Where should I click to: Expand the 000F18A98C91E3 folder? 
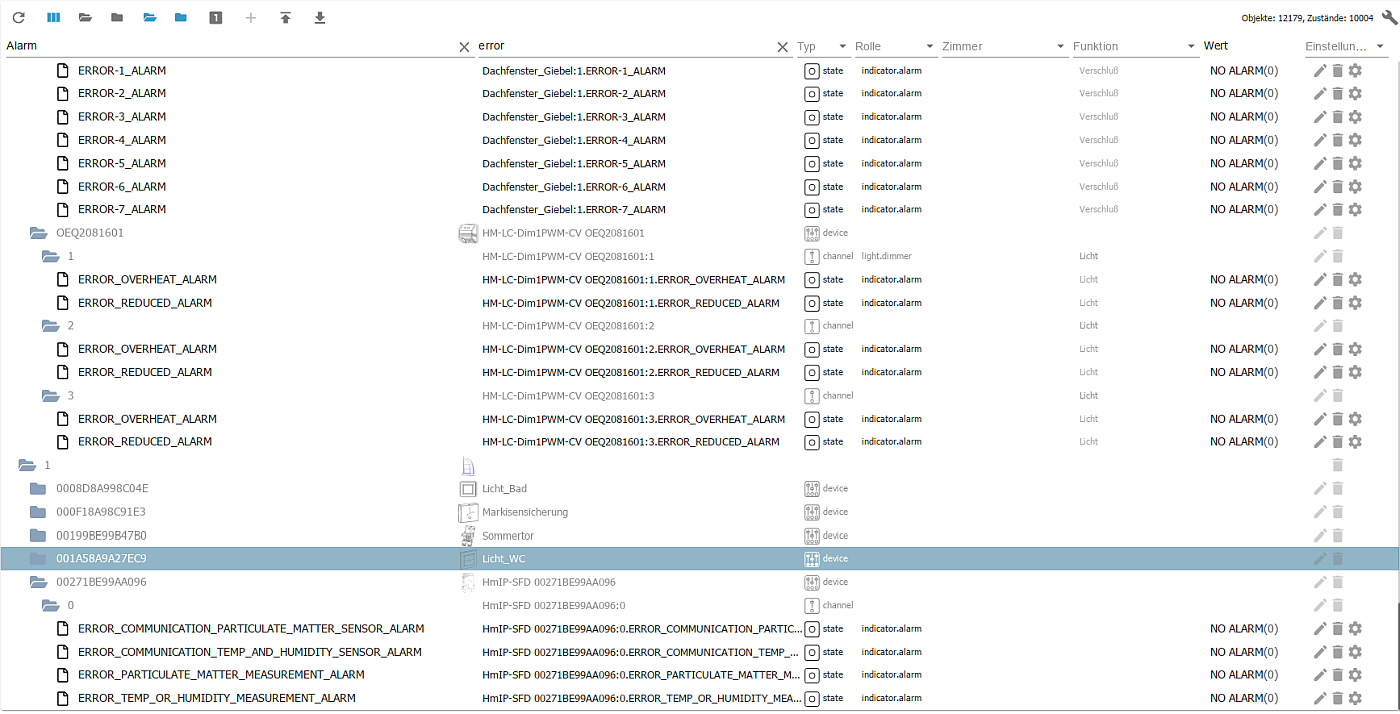(x=39, y=512)
